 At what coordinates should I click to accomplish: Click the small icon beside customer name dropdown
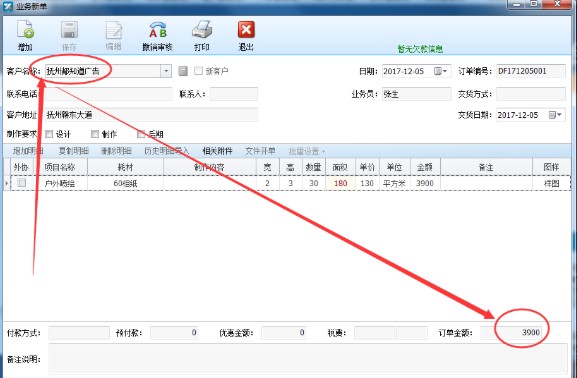point(183,71)
